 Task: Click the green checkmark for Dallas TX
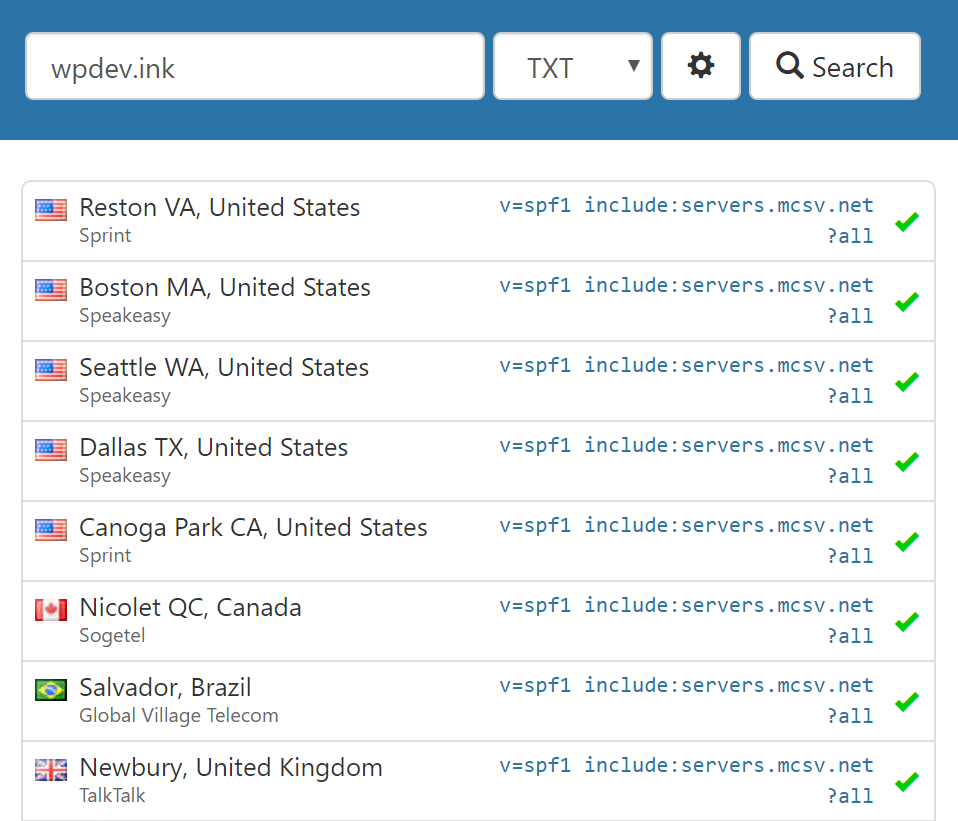point(906,461)
